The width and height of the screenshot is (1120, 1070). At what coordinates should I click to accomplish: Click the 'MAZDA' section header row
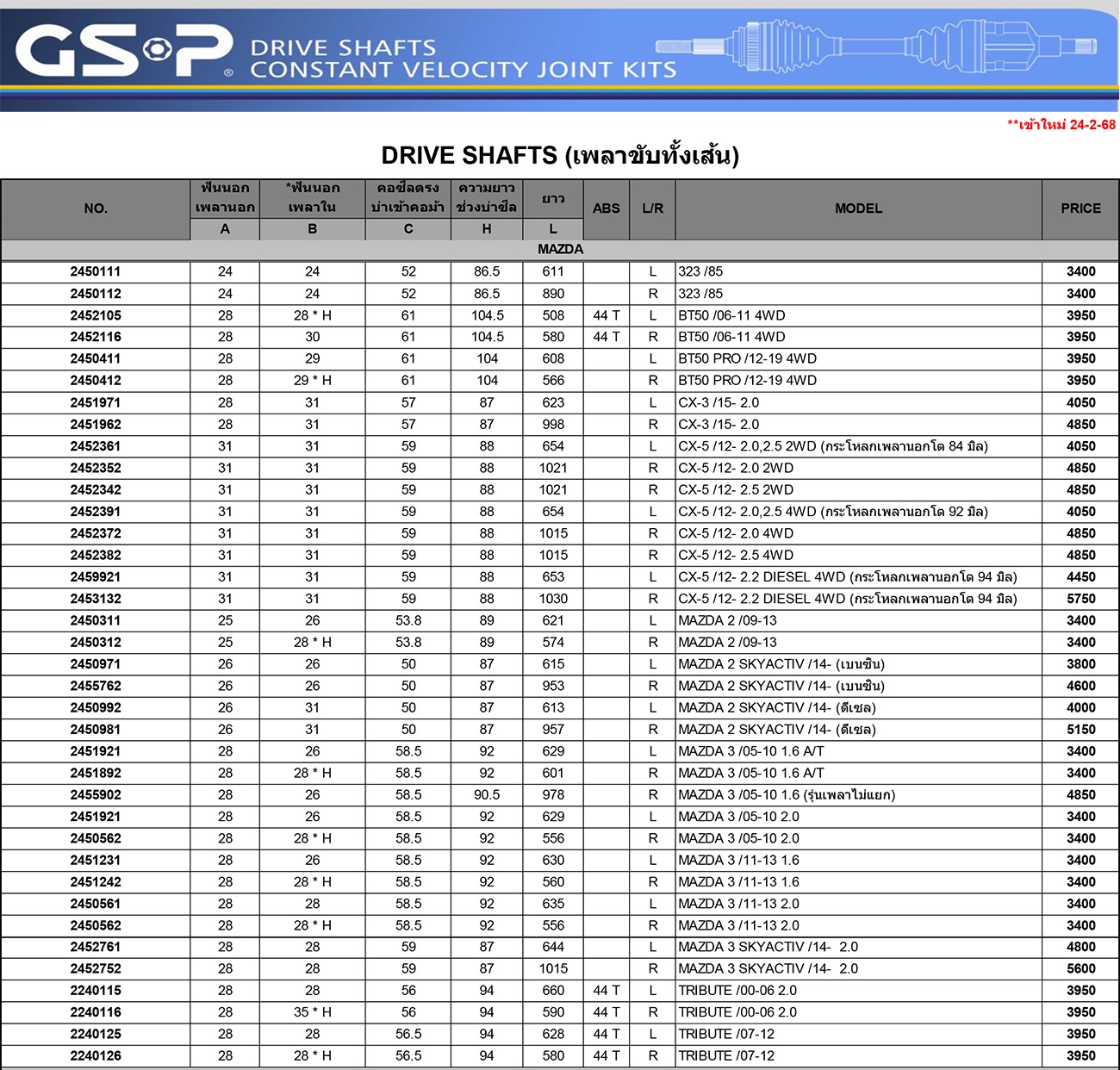pos(560,250)
